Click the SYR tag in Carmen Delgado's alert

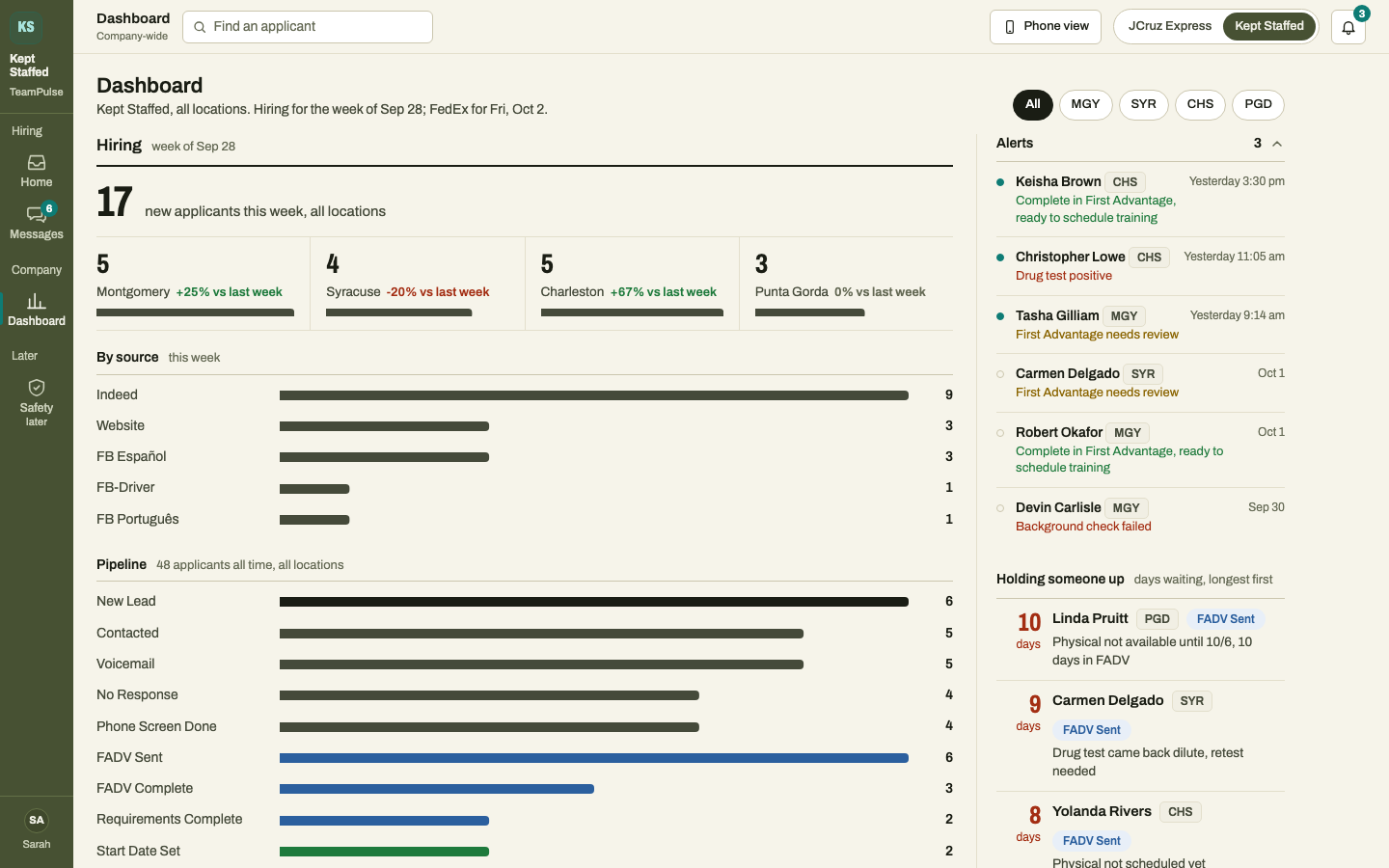pos(1143,374)
